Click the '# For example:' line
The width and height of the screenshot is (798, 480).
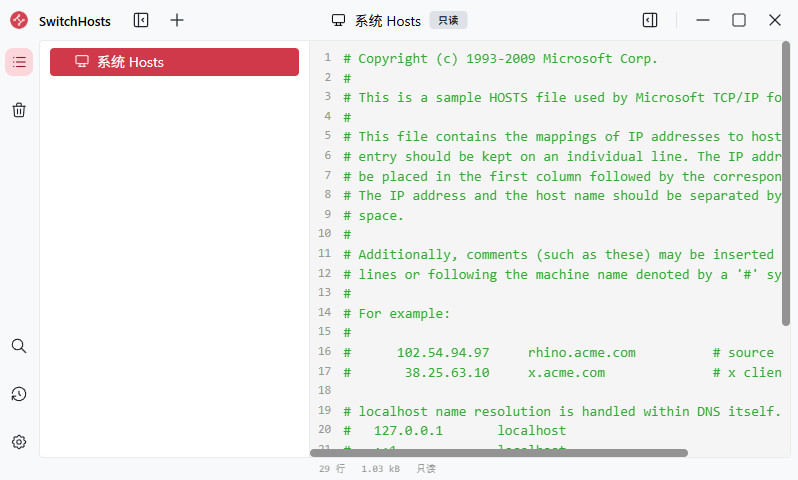[396, 314]
